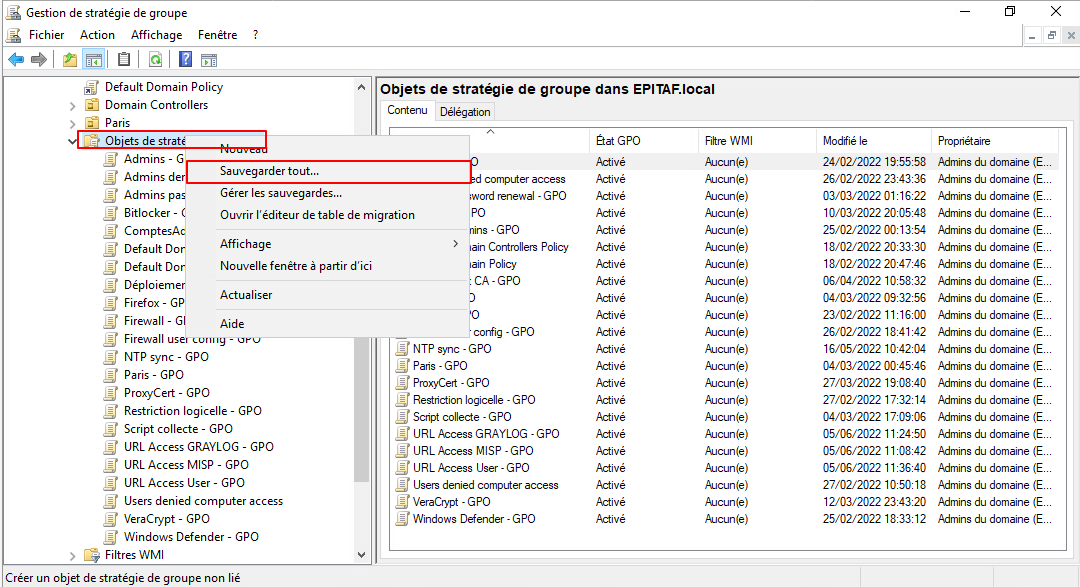
Task: Click the Back arrow toolbar icon
Action: point(16,59)
